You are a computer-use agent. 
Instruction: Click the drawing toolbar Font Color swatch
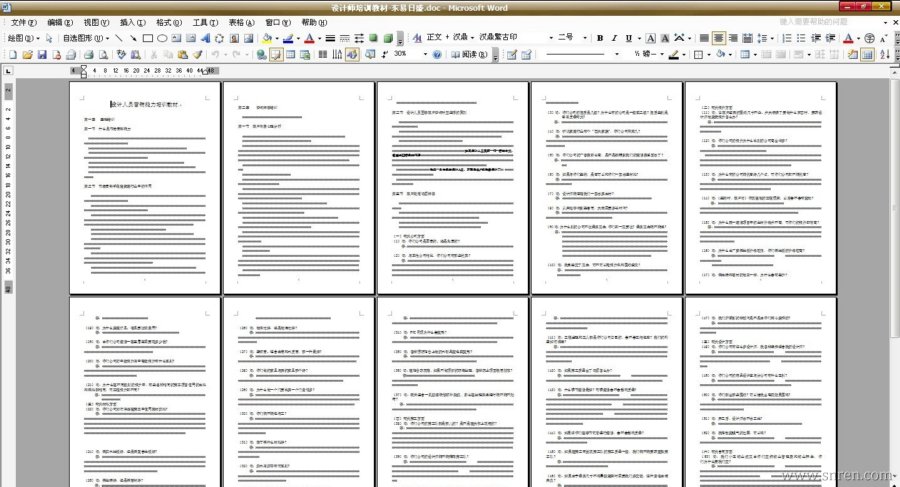[309, 38]
